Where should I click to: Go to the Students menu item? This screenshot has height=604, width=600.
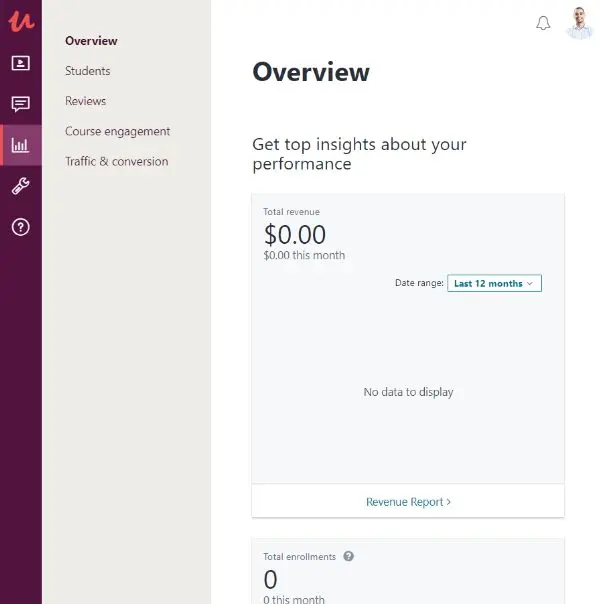click(x=88, y=71)
